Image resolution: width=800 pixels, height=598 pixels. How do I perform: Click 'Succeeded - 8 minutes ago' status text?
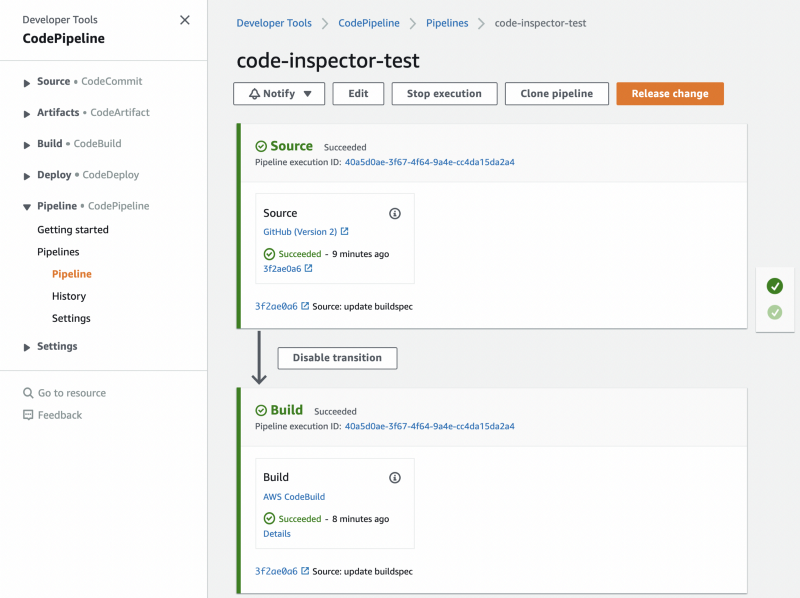(x=334, y=519)
